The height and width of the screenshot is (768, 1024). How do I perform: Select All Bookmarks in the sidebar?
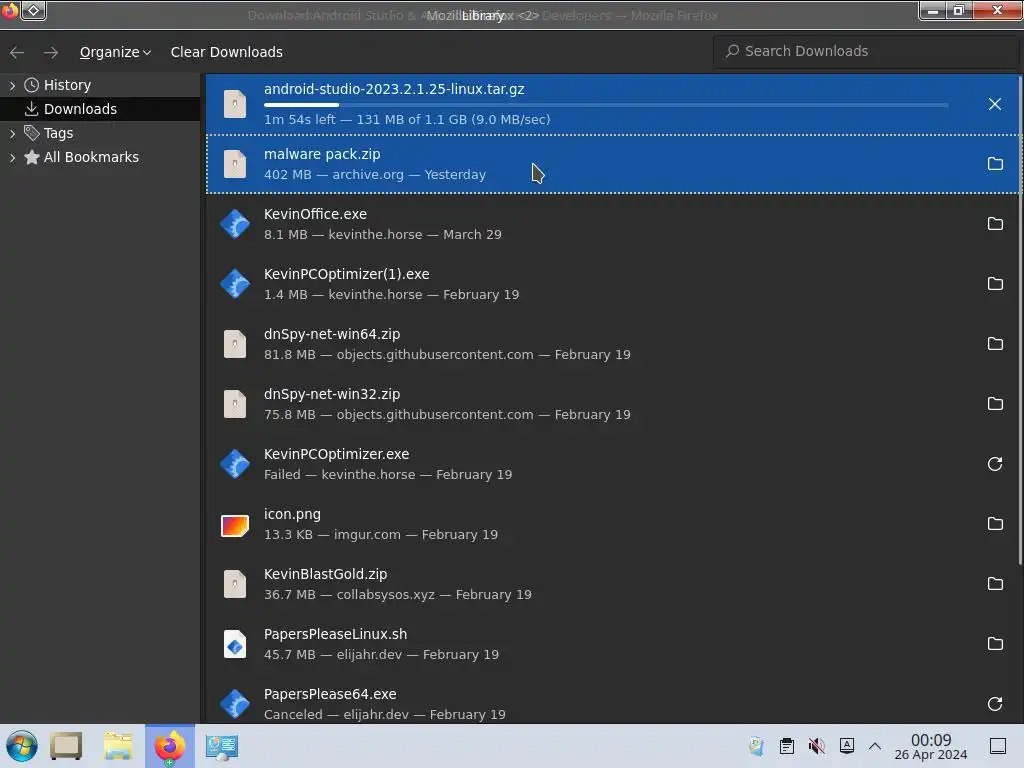point(100,157)
